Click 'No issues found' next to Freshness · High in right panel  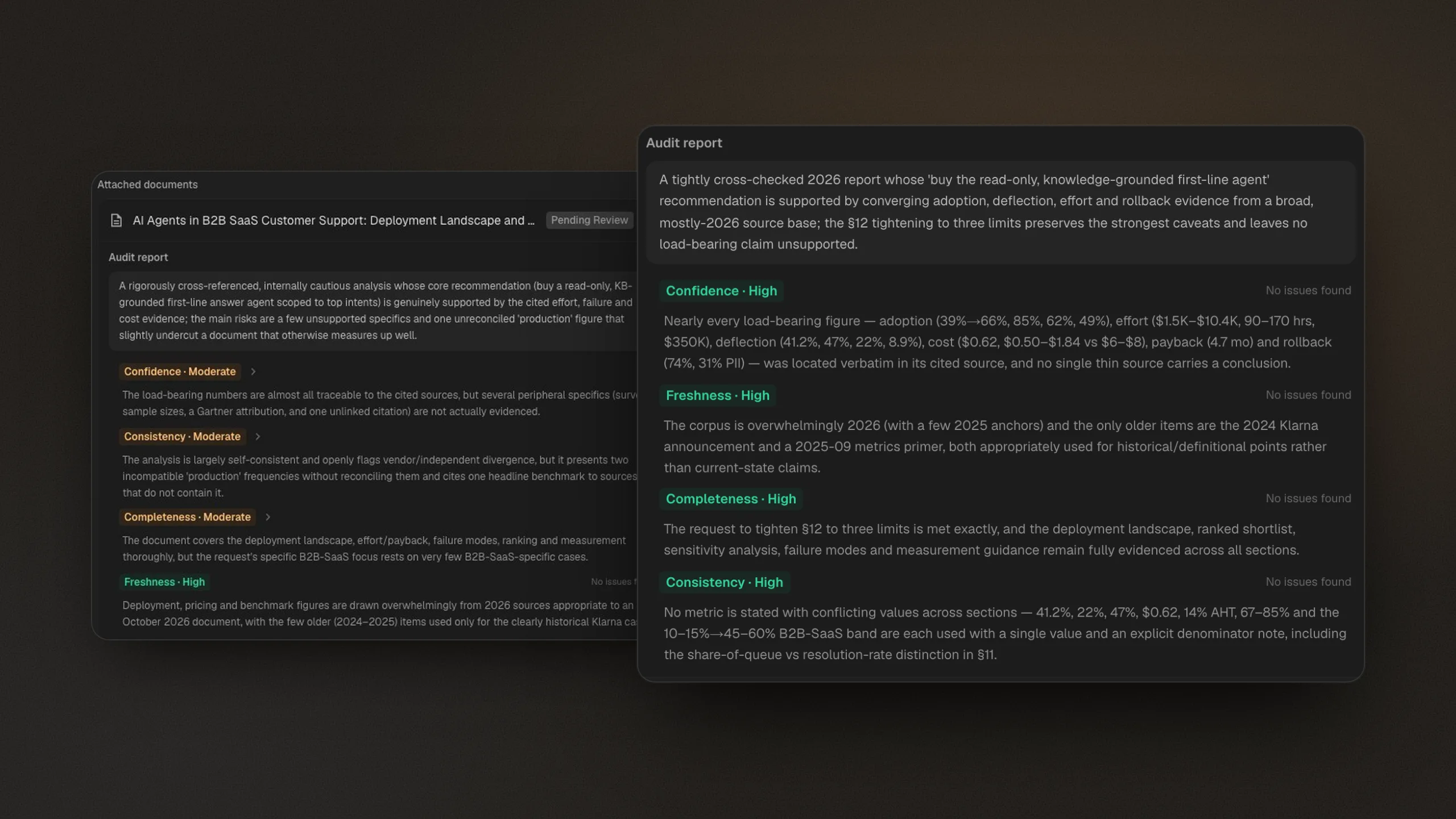(x=1308, y=395)
